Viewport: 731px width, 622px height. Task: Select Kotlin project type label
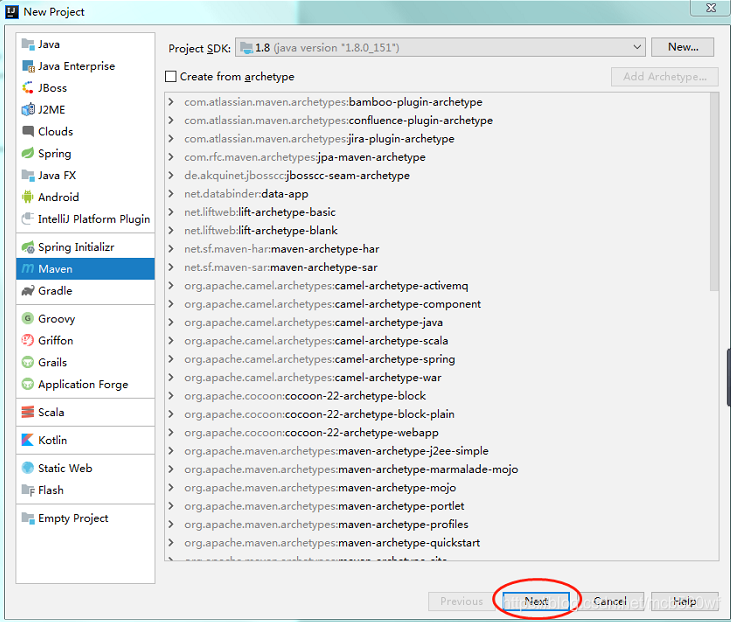pyautogui.click(x=53, y=440)
